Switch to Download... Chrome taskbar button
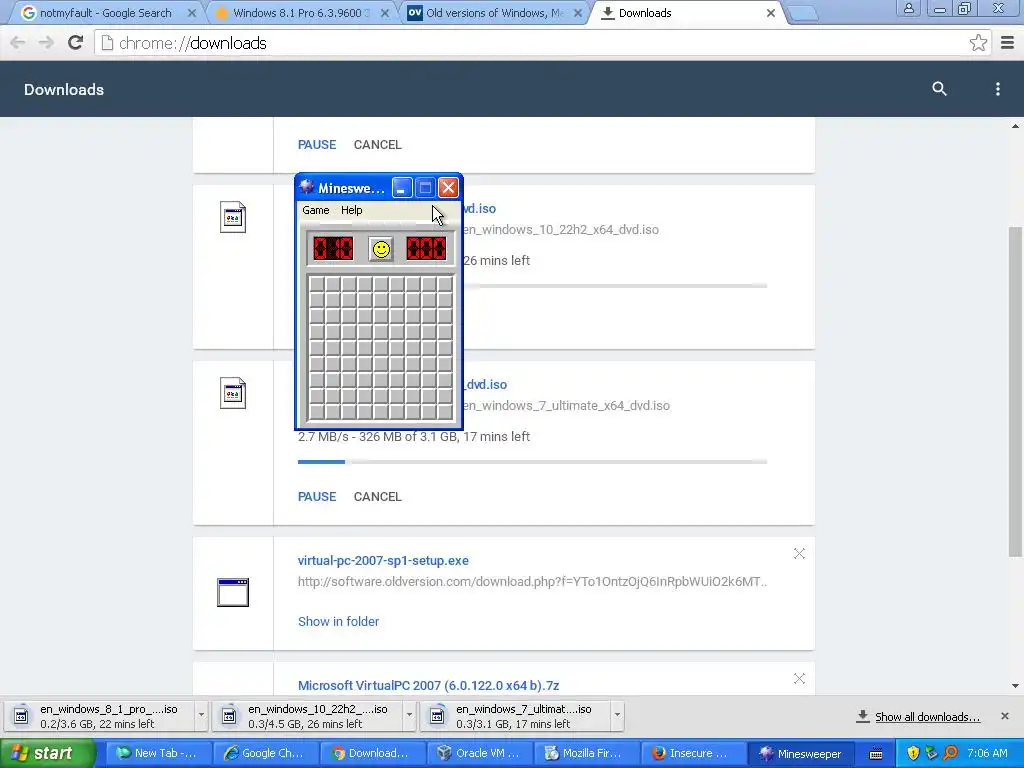The height and width of the screenshot is (768, 1024). pos(372,754)
